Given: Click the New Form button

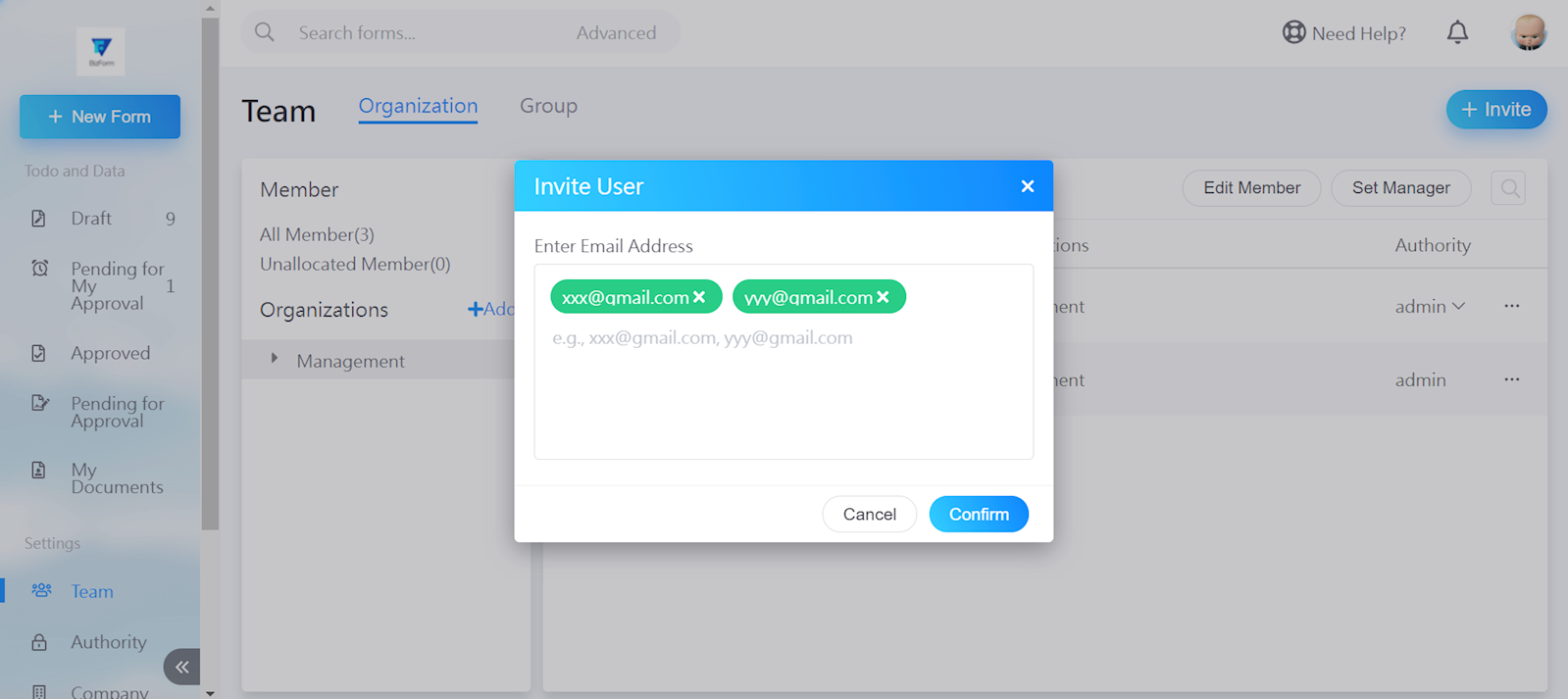Looking at the screenshot, I should click(x=100, y=117).
